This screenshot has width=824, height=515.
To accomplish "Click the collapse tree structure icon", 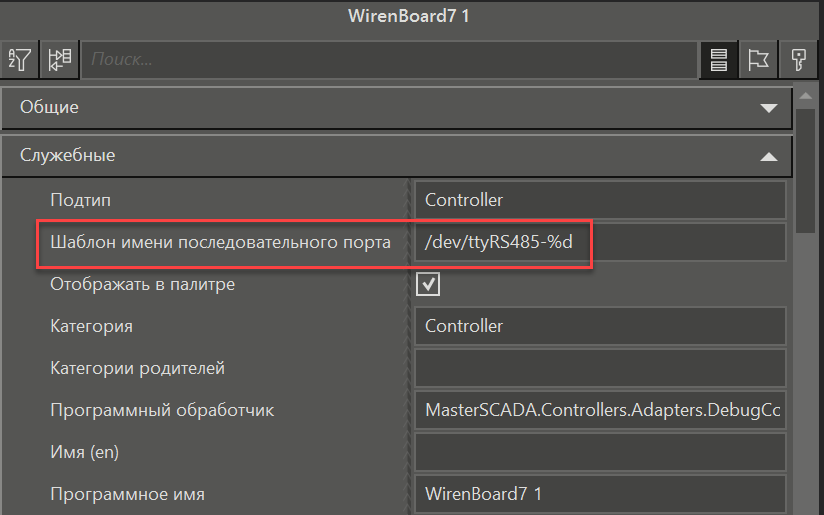I will 59,59.
